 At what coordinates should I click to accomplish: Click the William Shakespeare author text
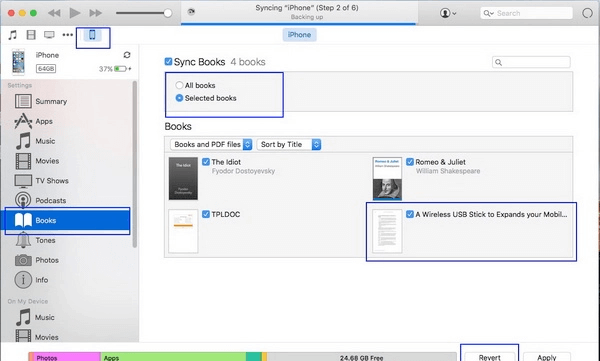point(448,171)
